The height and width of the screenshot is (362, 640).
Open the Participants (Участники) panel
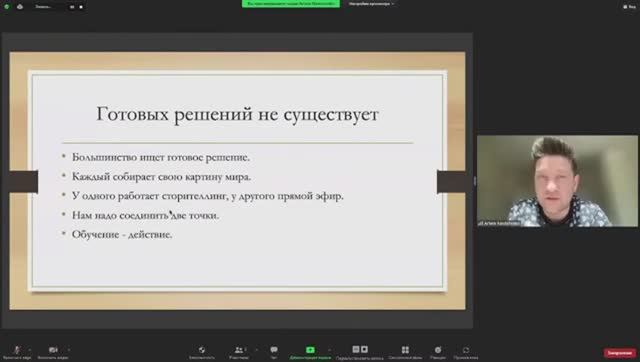pos(239,352)
